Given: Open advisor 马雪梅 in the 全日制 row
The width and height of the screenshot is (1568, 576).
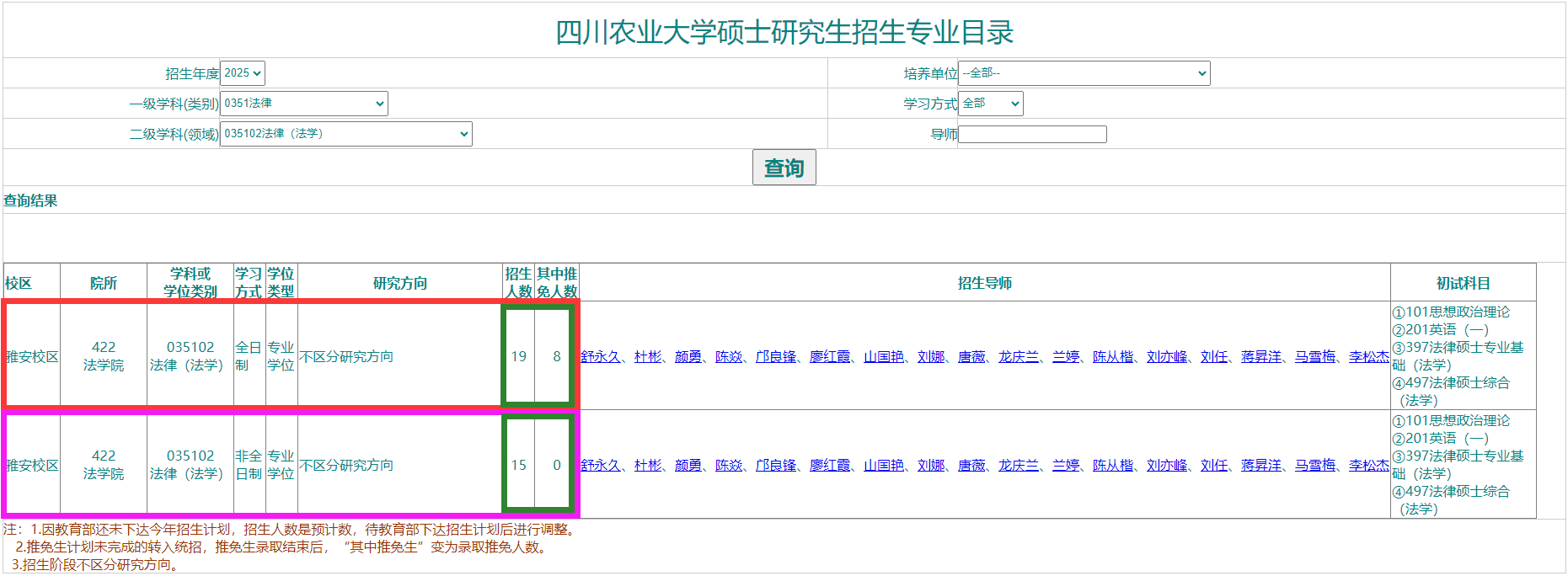Looking at the screenshot, I should pos(1315,357).
